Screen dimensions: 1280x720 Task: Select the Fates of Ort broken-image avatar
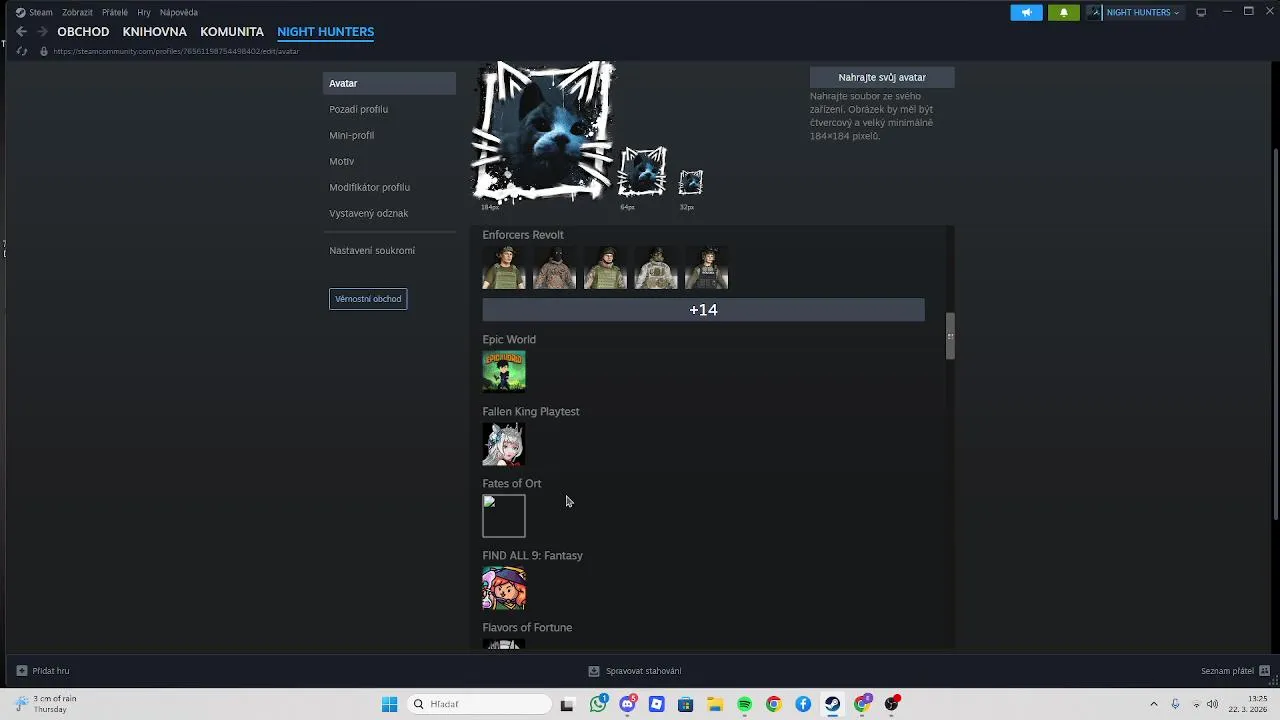[504, 516]
